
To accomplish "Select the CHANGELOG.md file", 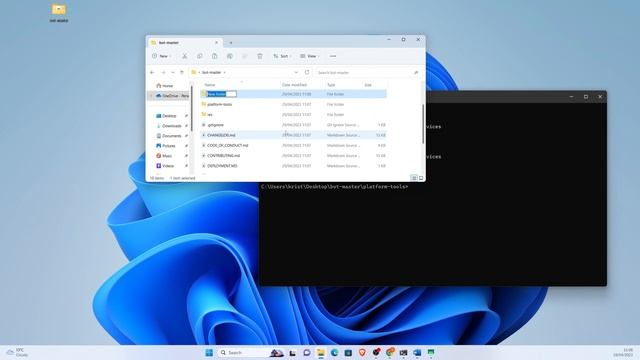I will click(293, 135).
